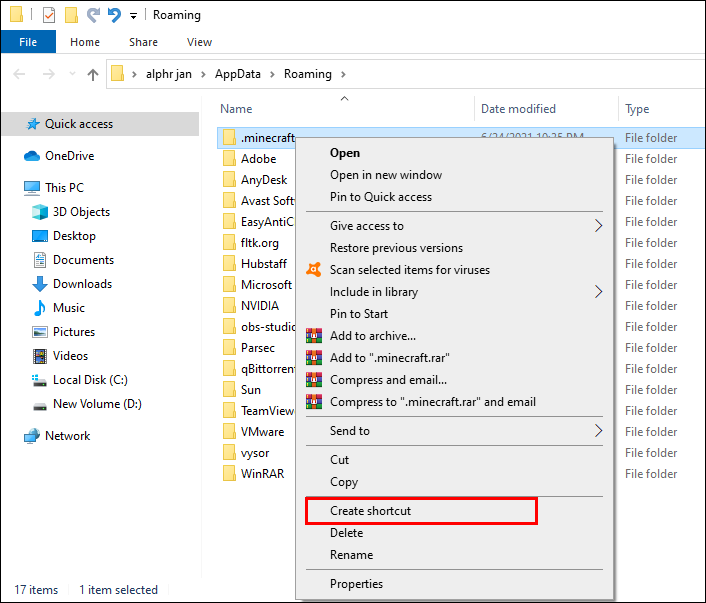Viewport: 706px width, 603px height.
Task: Click the Redo arrow in title bar
Action: 93,15
